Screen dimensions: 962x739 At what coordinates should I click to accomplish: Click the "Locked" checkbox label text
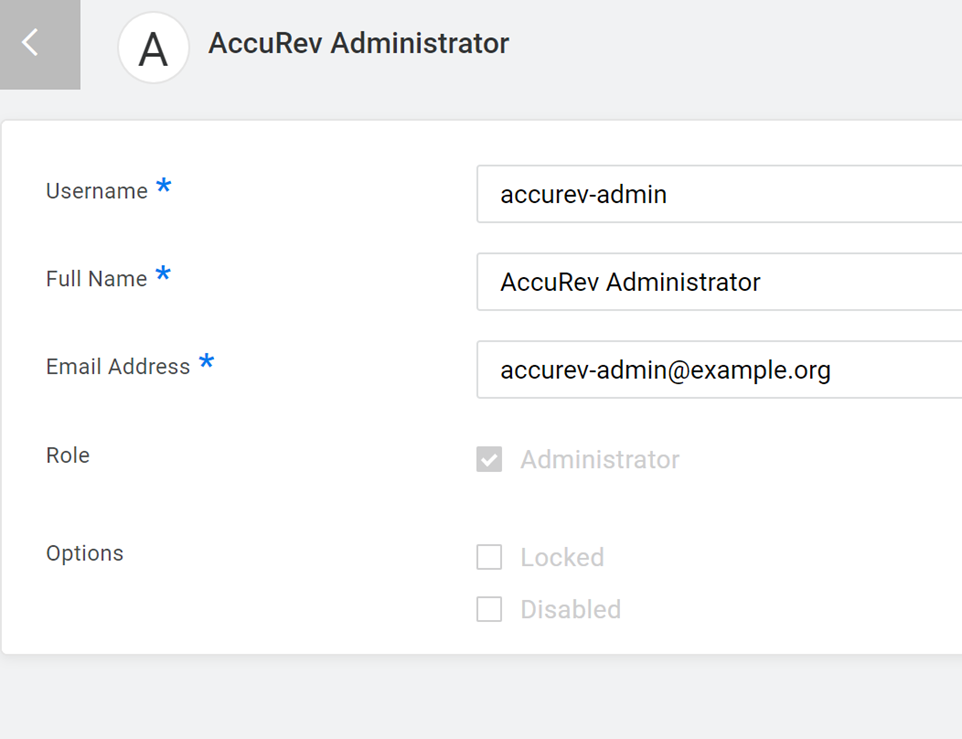tap(562, 557)
